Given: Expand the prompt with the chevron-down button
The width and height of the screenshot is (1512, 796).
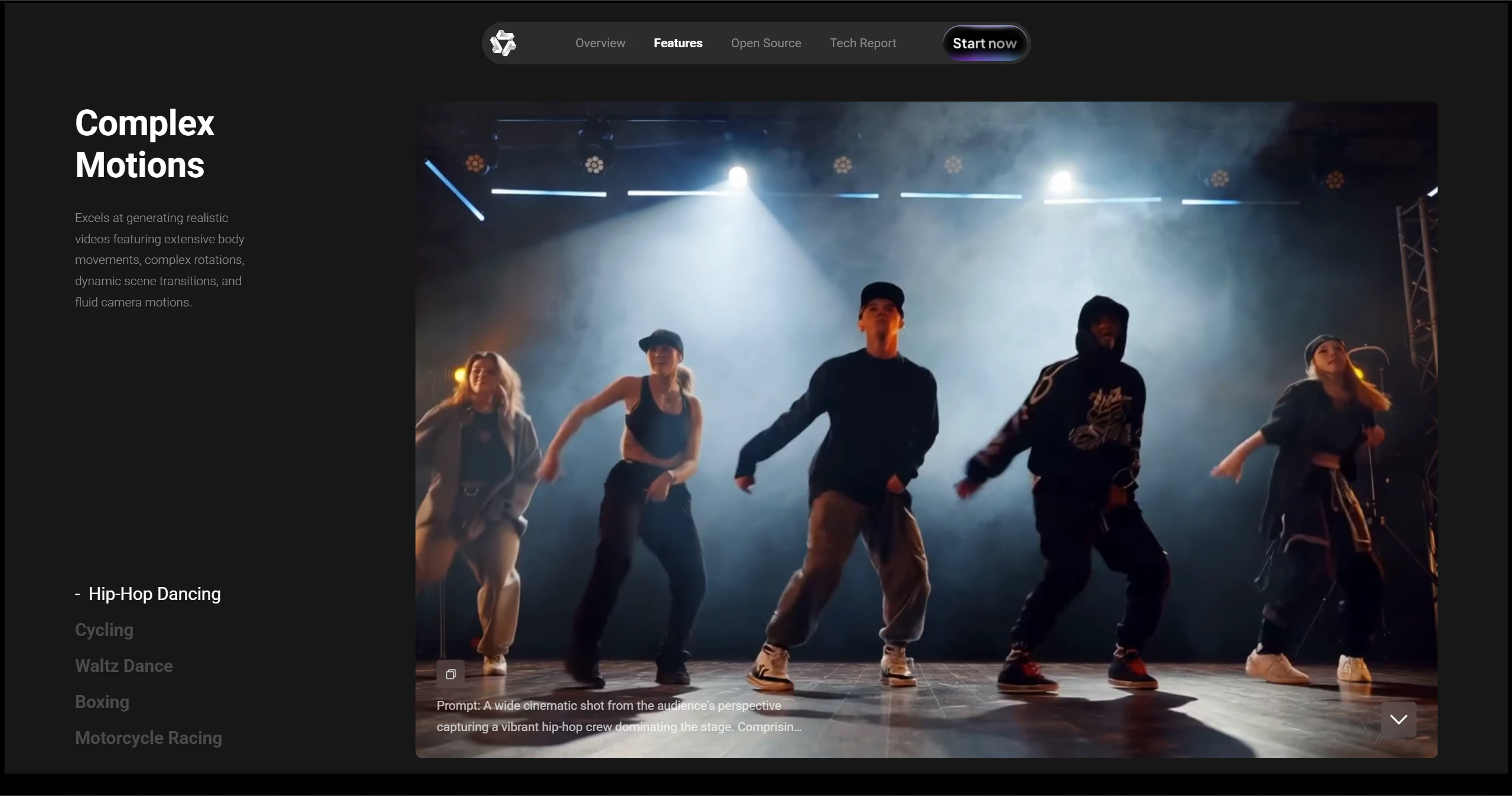Looking at the screenshot, I should [1398, 719].
